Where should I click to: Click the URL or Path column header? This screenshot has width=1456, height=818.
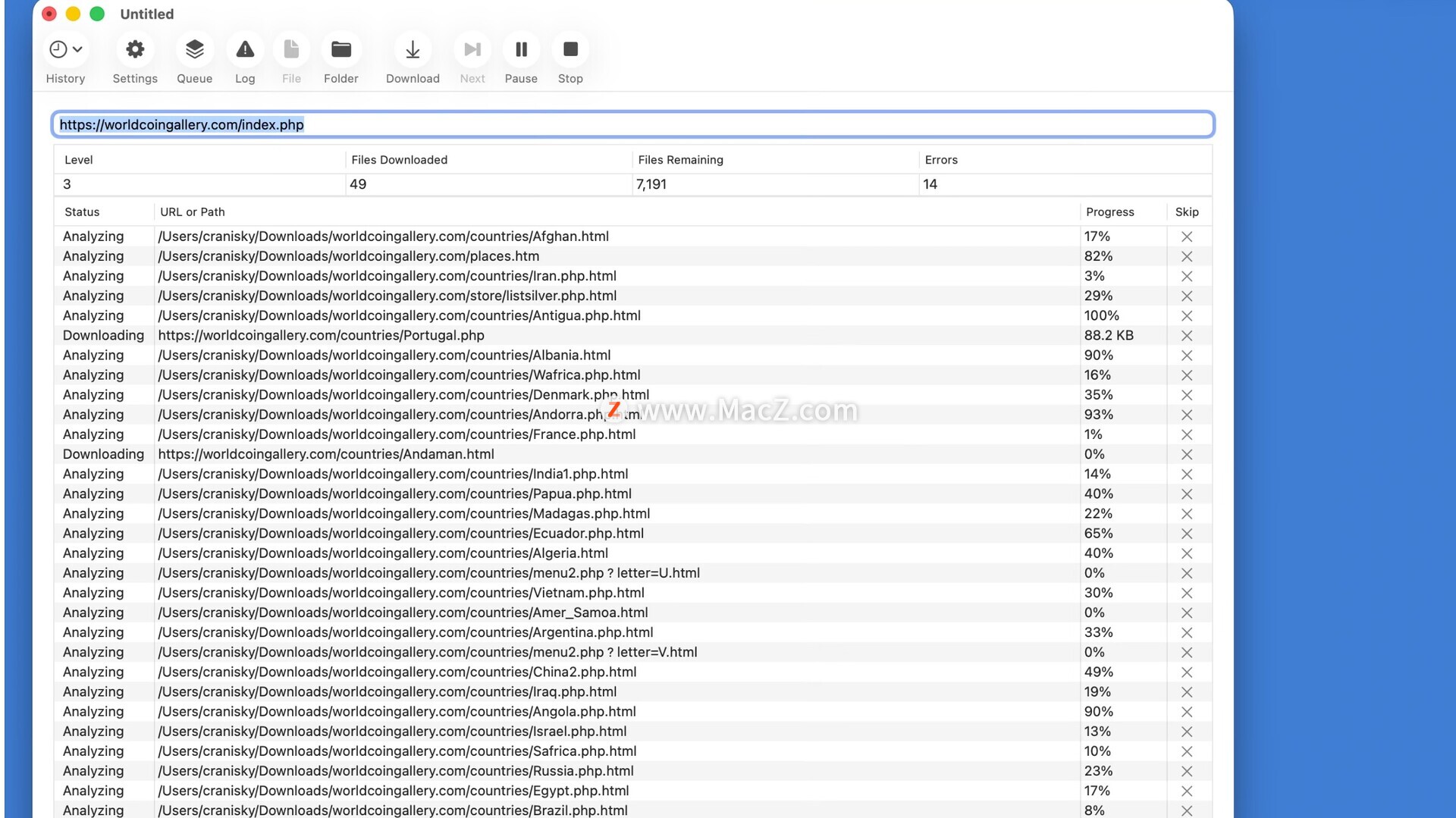[x=193, y=212]
